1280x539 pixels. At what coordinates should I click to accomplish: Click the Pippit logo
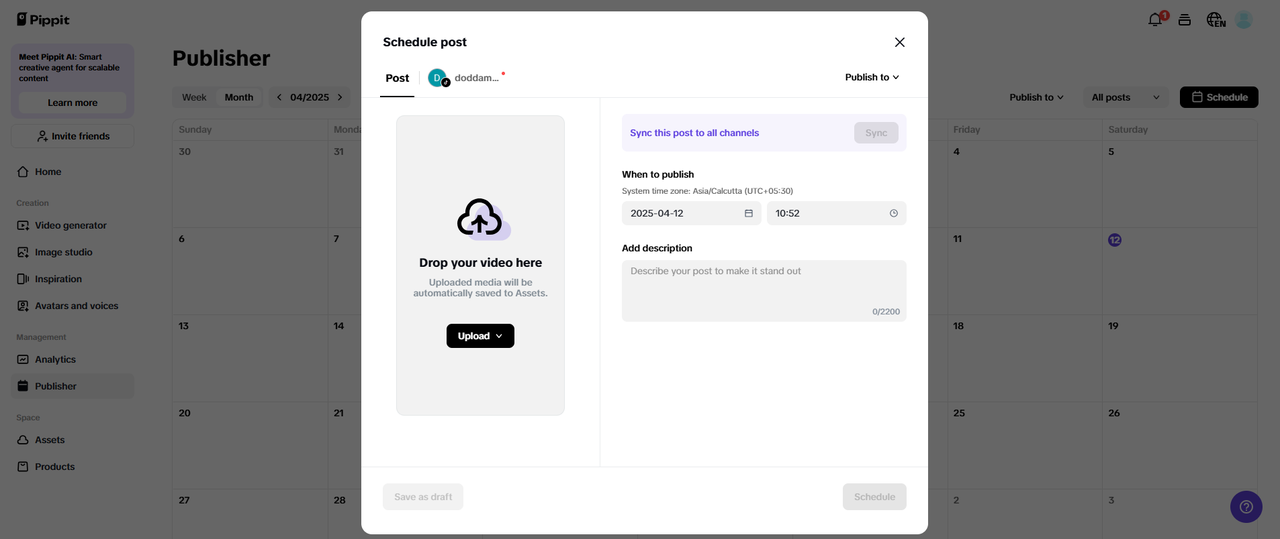(x=43, y=20)
